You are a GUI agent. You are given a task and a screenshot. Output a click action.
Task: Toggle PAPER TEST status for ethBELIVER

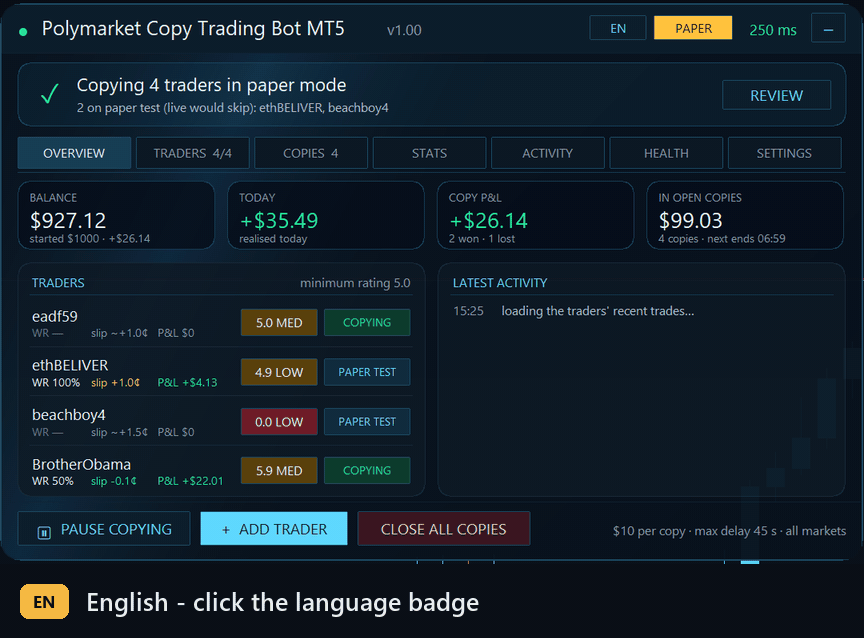(x=367, y=372)
